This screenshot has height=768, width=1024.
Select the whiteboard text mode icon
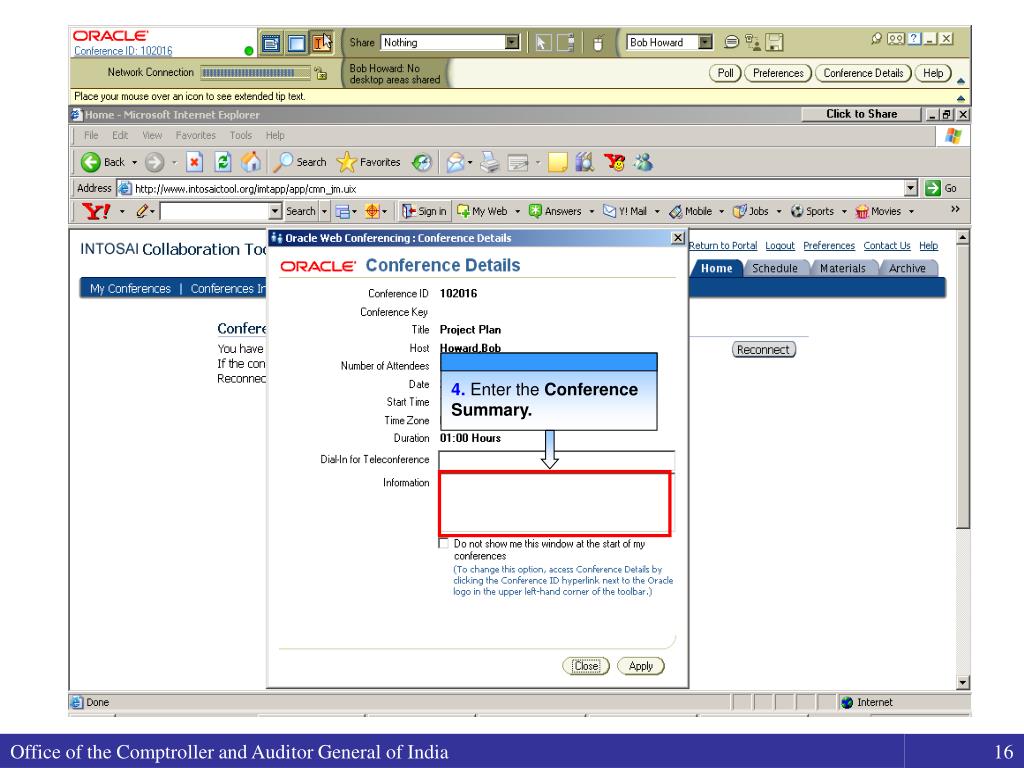[x=321, y=43]
